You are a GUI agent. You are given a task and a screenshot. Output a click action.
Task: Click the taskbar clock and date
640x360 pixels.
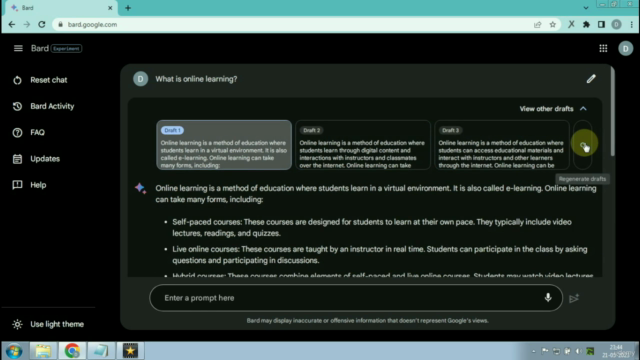point(616,351)
